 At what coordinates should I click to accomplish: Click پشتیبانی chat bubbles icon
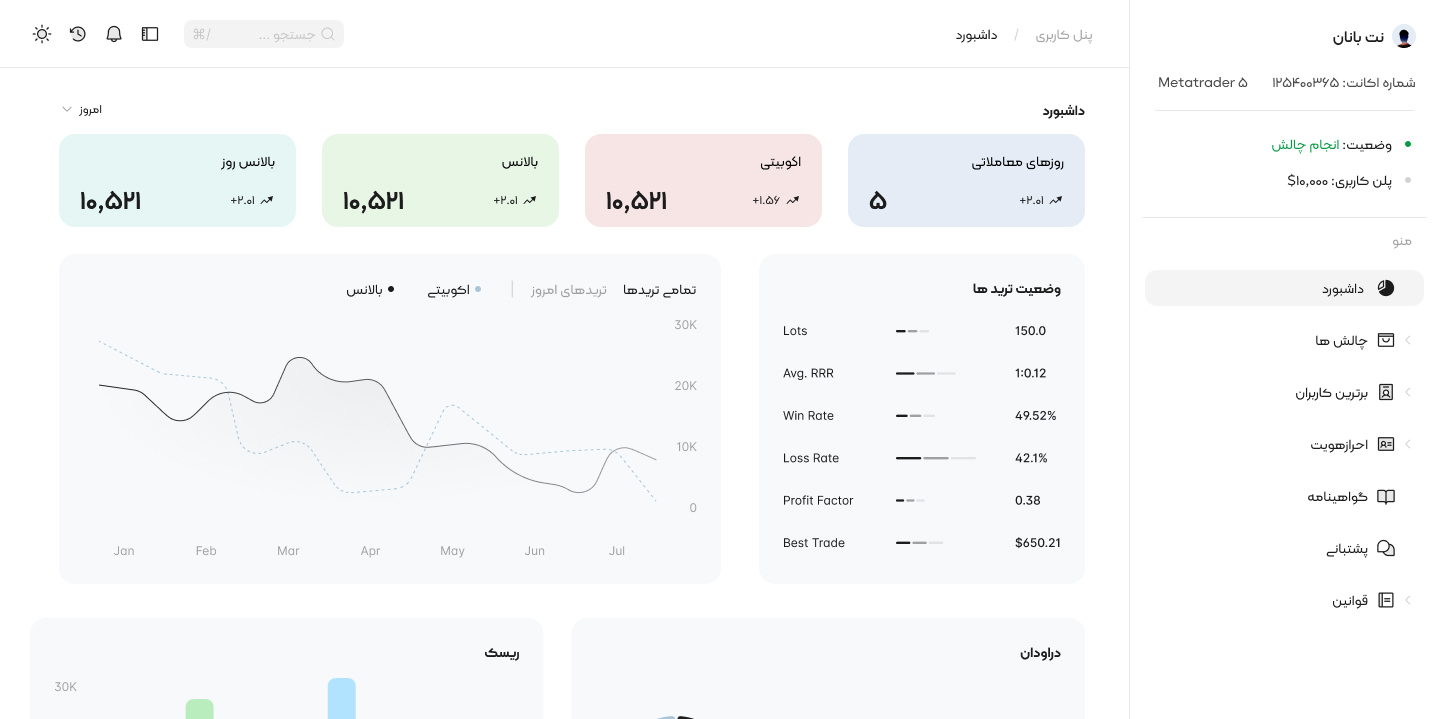pyautogui.click(x=1386, y=548)
